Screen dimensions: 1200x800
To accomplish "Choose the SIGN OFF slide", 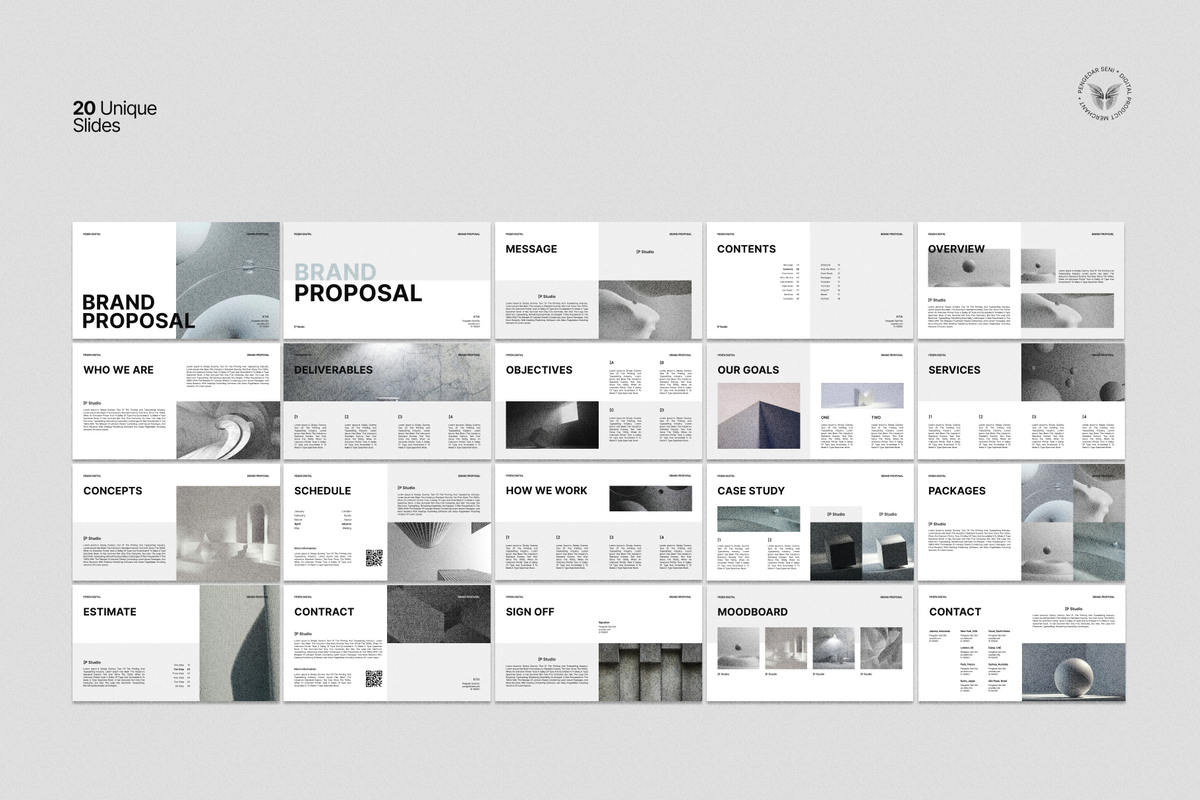I will (599, 644).
